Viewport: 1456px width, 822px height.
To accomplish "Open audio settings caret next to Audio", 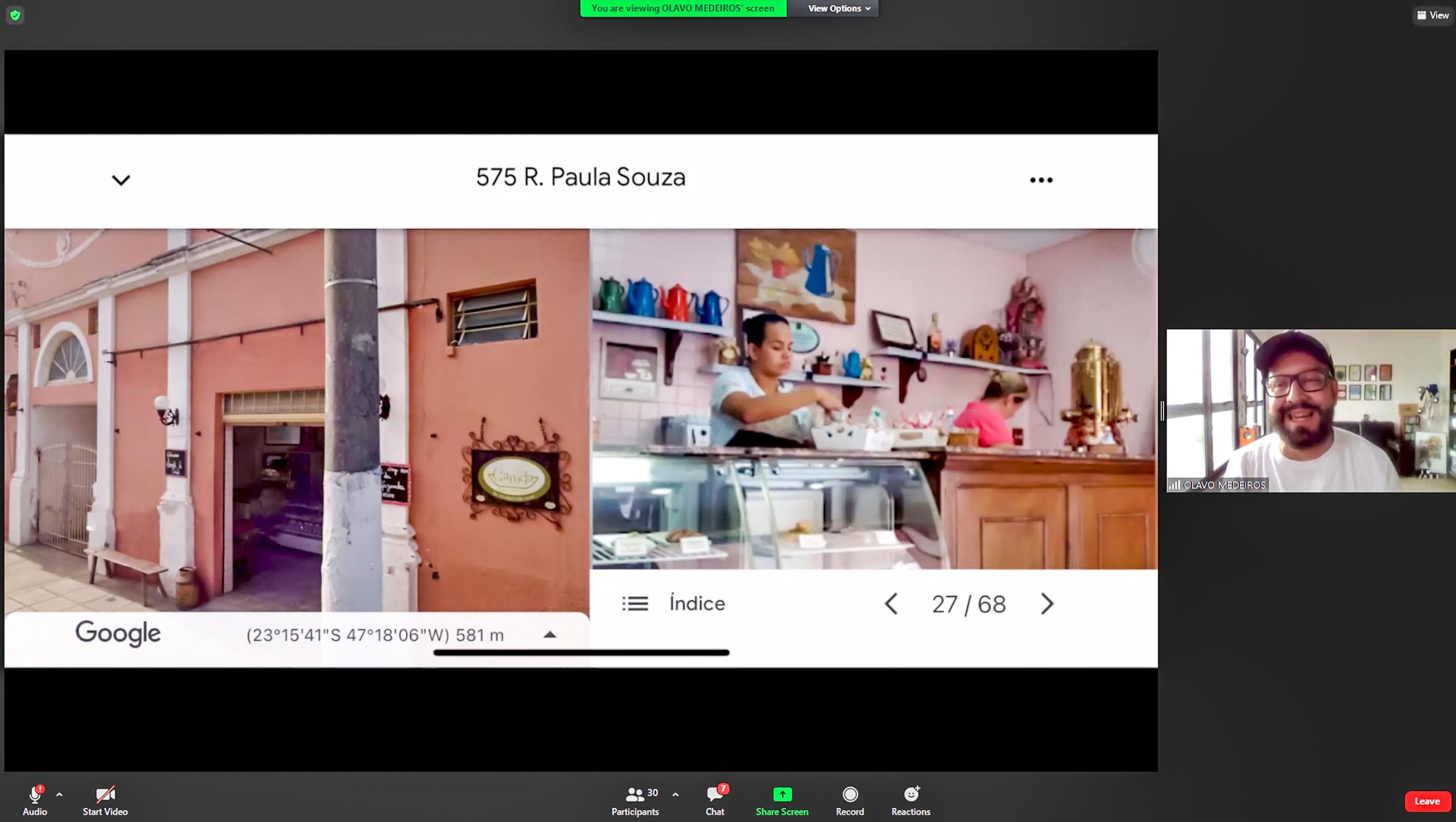I will click(59, 795).
